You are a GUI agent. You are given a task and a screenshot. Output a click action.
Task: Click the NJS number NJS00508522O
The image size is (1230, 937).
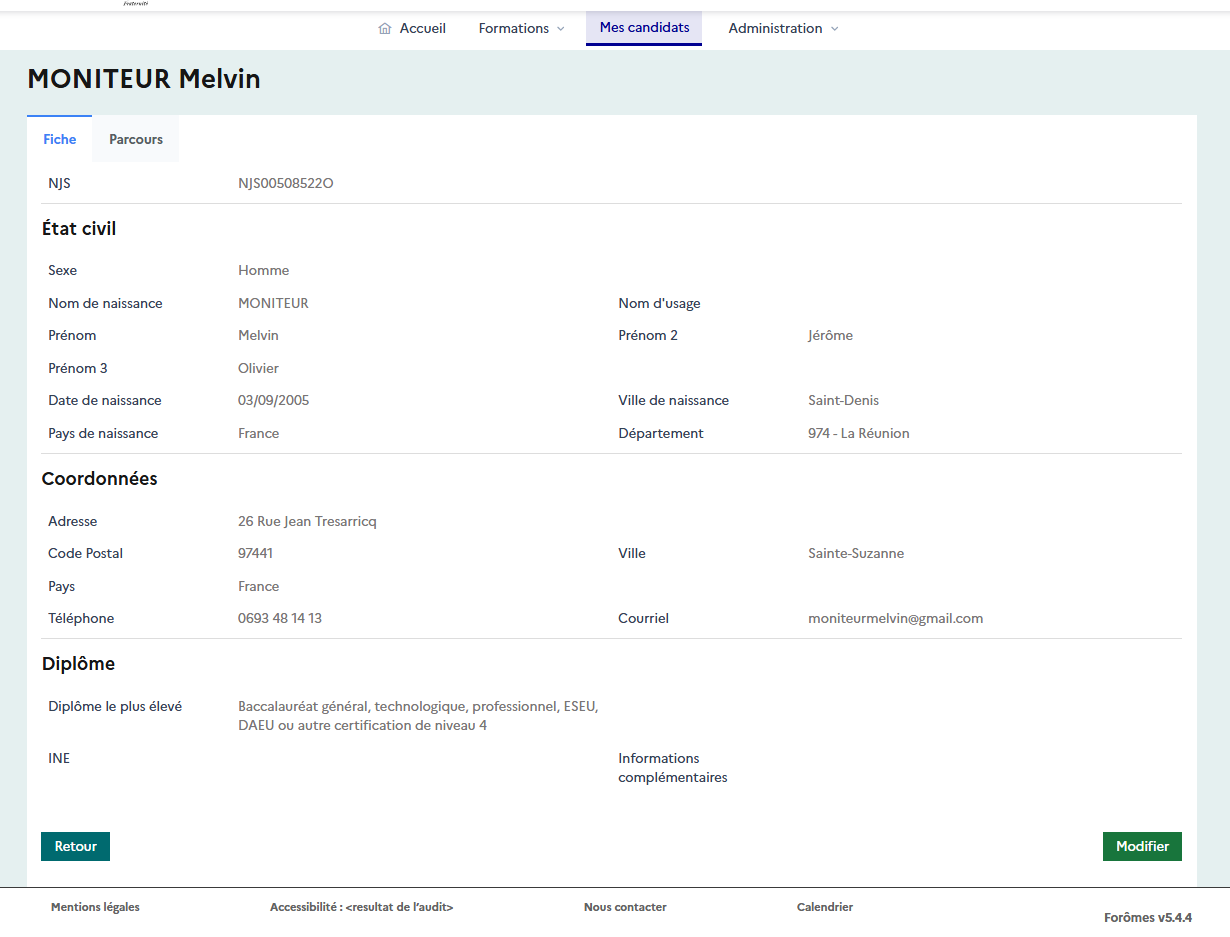point(286,183)
